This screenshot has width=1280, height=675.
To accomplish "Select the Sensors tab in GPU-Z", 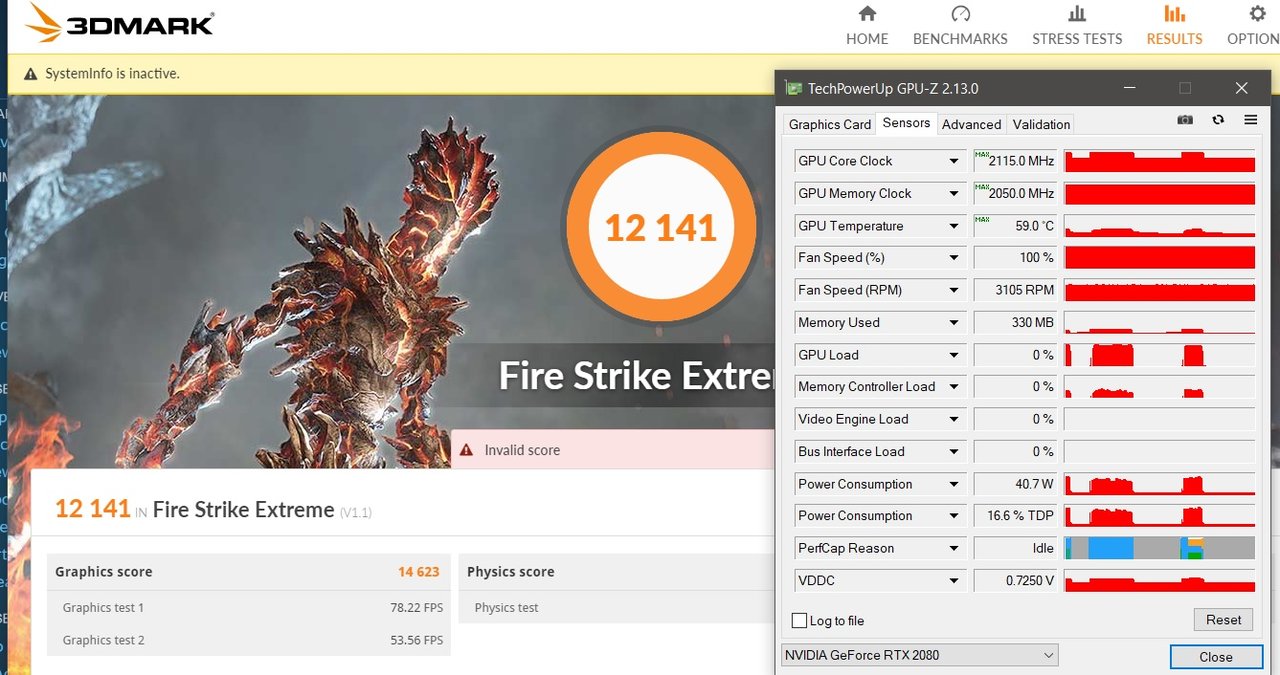I will pyautogui.click(x=906, y=123).
